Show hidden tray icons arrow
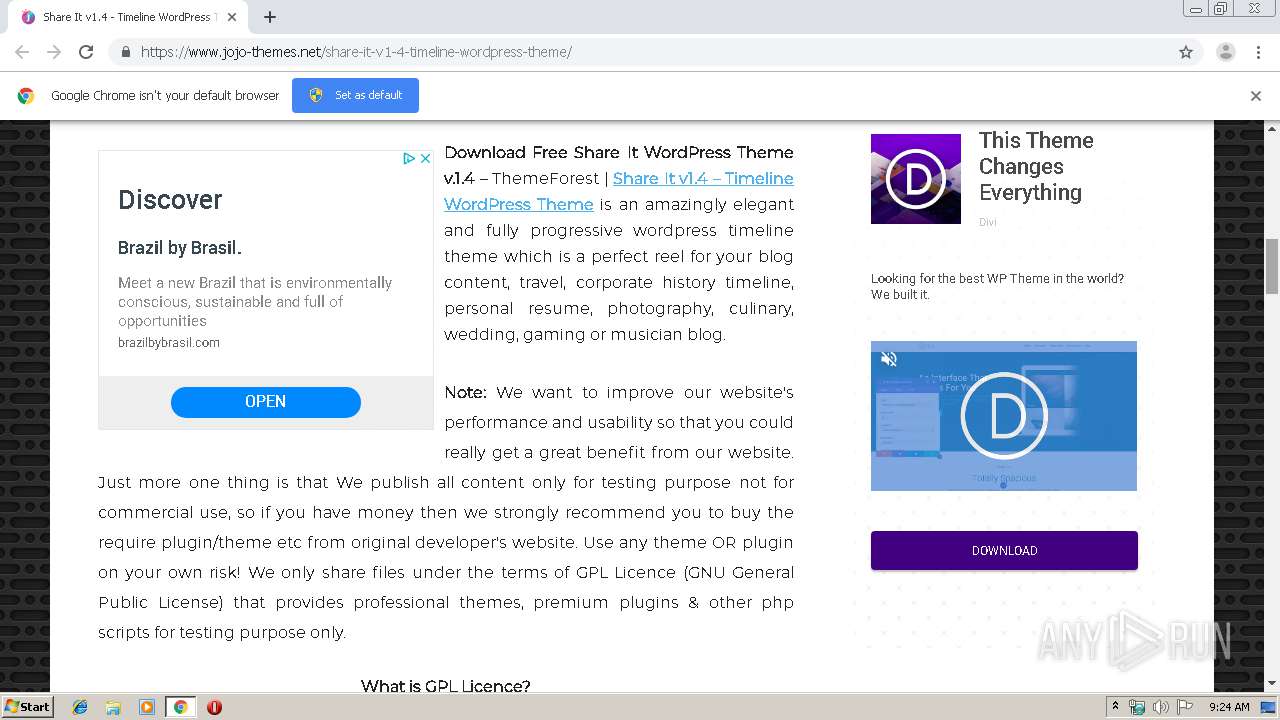 coord(1116,707)
